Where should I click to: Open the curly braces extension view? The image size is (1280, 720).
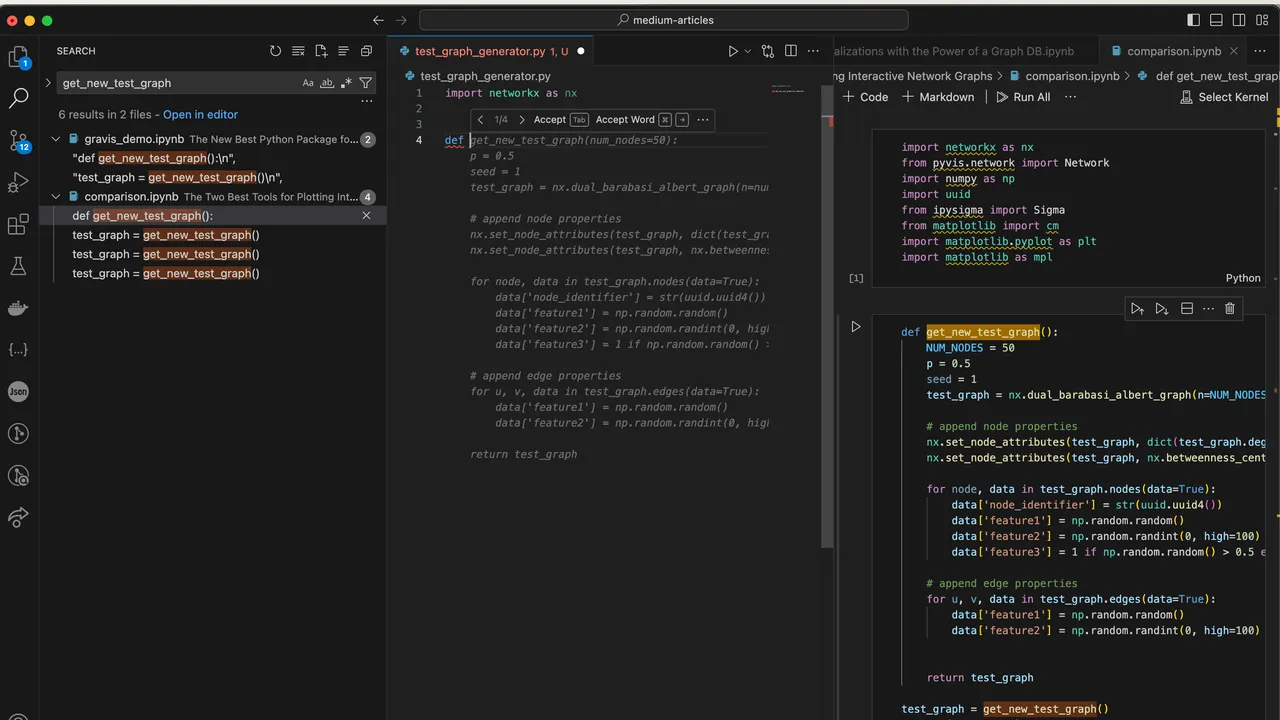(18, 350)
